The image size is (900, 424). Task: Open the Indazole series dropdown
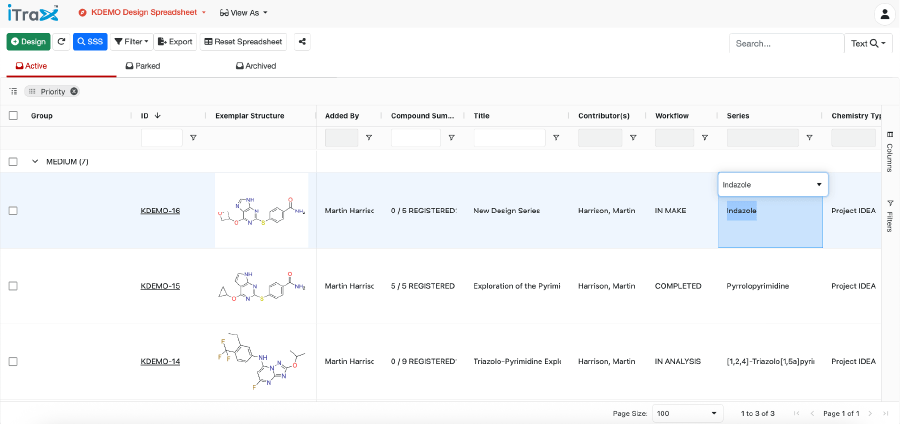[x=773, y=185]
